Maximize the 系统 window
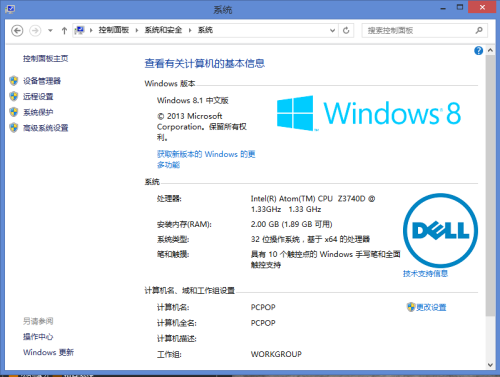 (460, 7)
